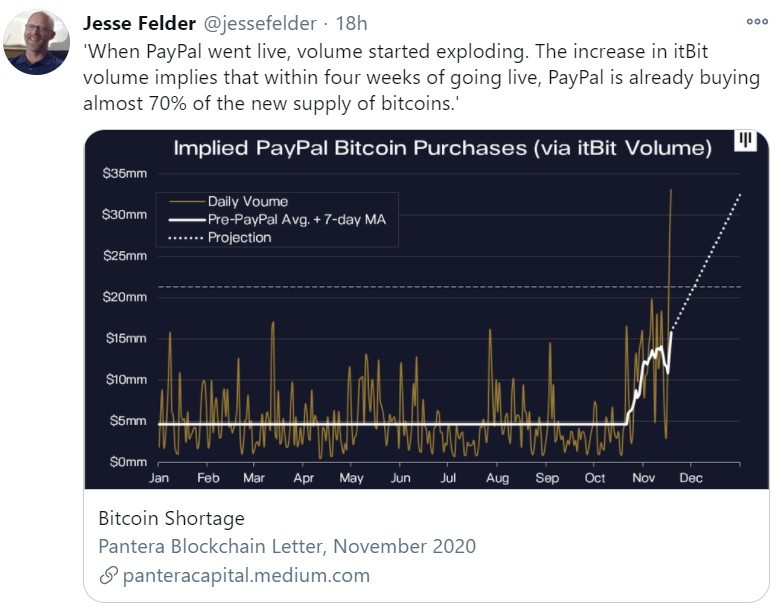Image resolution: width=781 pixels, height=610 pixels.
Task: Click the chart title about PayPal Bitcoin Purchases
Action: coord(442,149)
